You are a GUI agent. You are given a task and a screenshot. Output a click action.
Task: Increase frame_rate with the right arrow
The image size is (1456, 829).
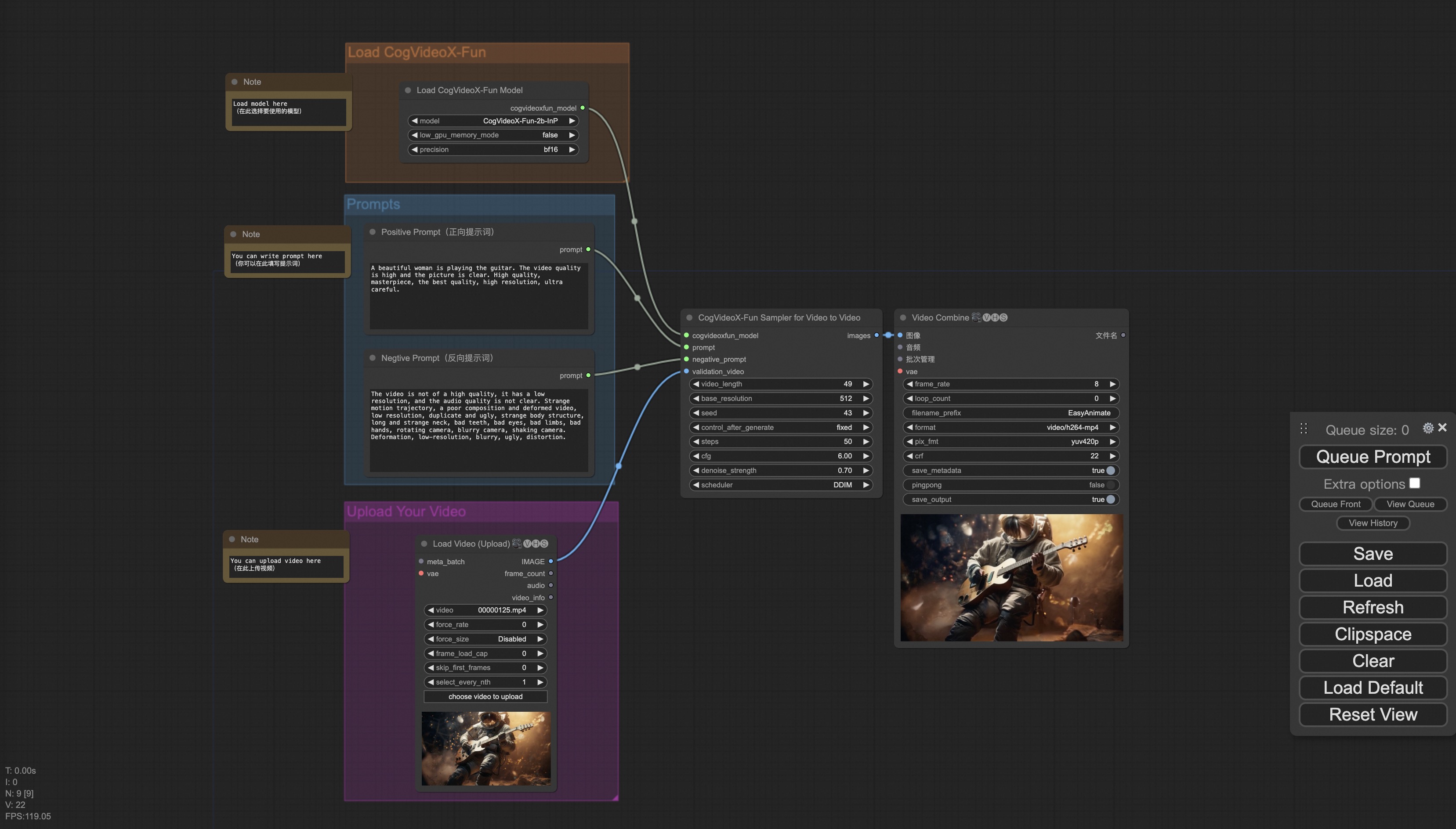(x=1112, y=384)
